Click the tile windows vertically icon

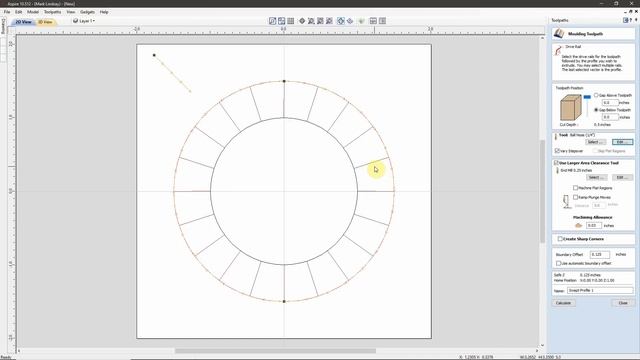(382, 21)
